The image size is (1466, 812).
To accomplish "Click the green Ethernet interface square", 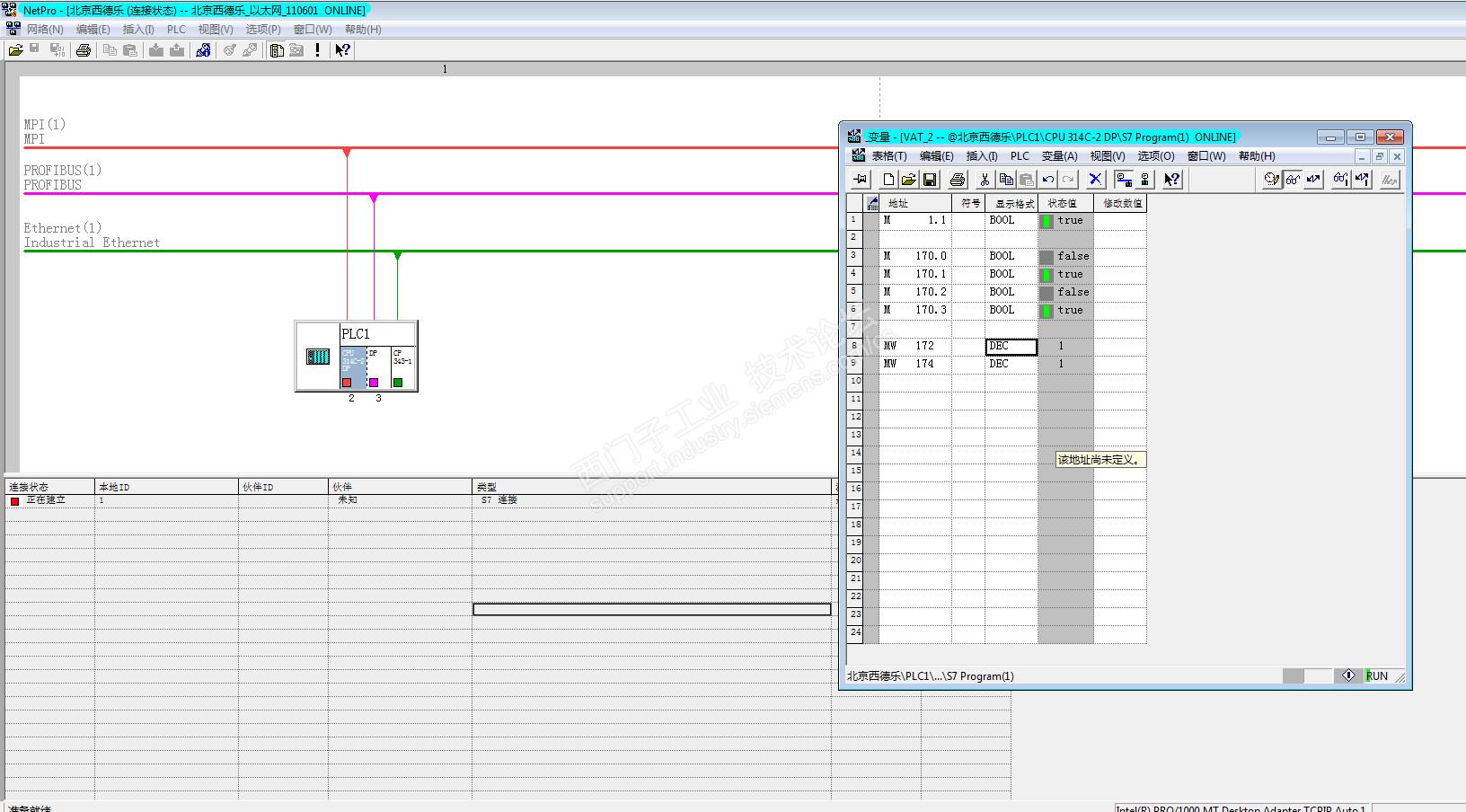I will point(398,383).
